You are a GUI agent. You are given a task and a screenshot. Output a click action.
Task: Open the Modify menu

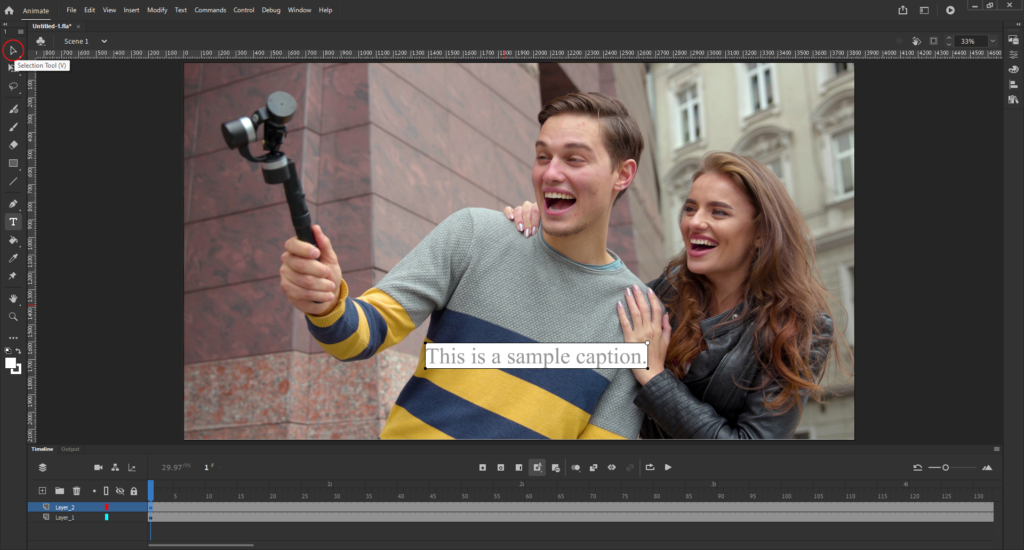click(x=157, y=10)
